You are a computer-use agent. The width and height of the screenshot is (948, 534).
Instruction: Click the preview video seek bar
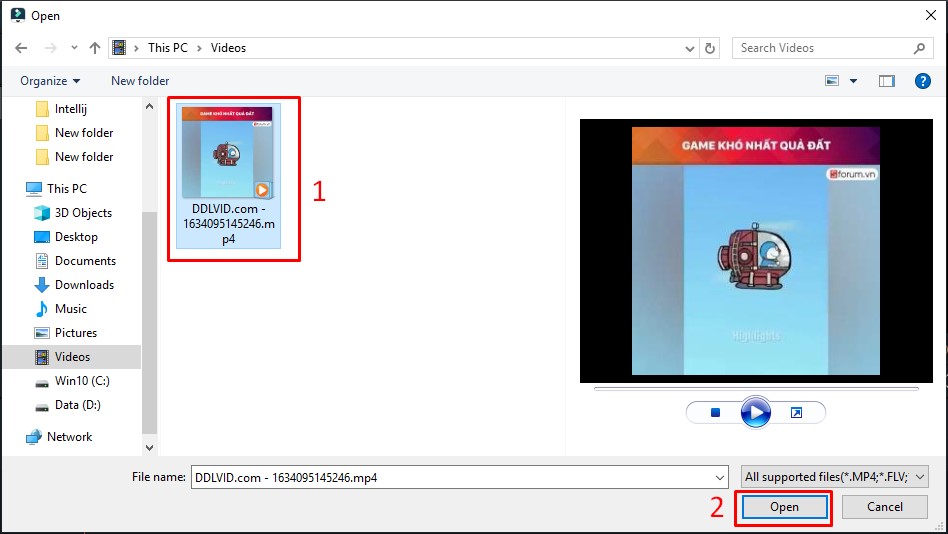pos(755,389)
